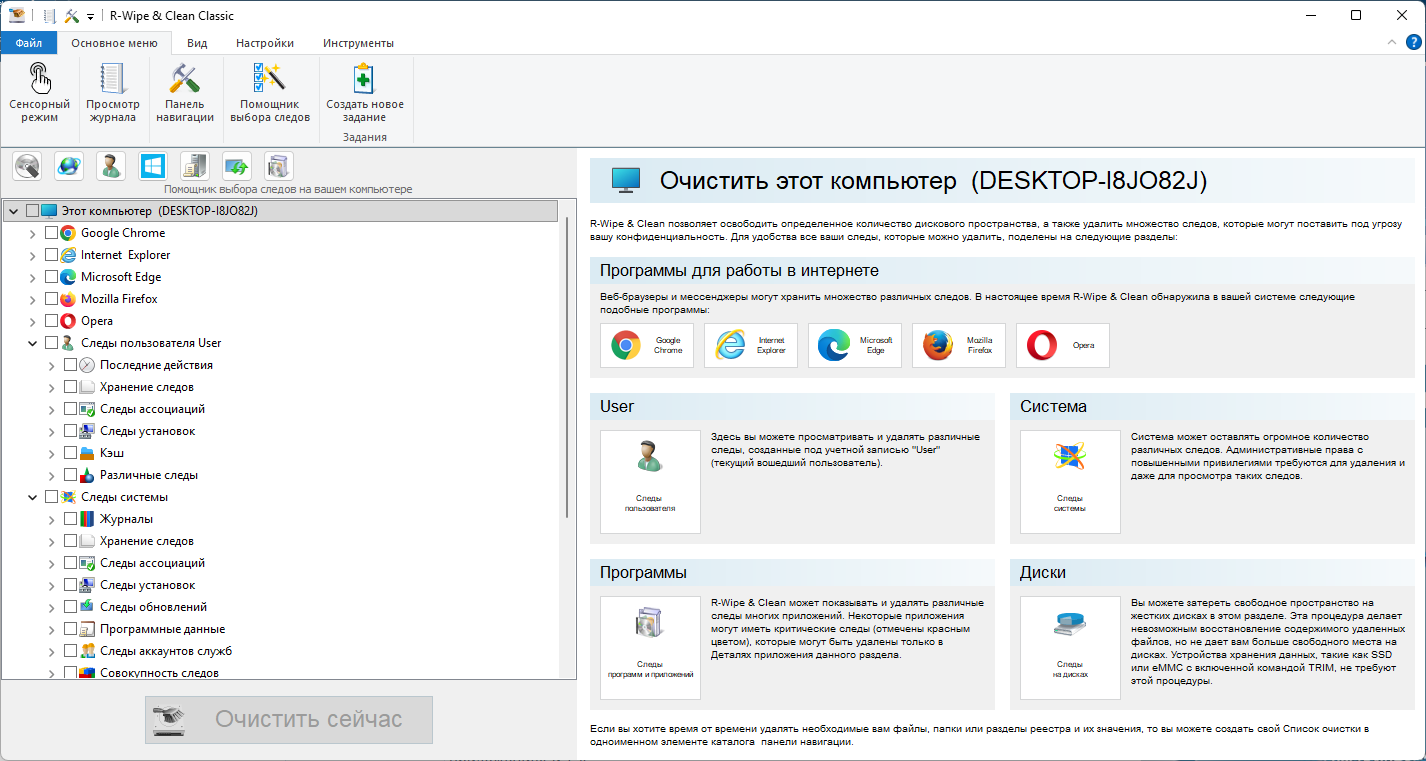
Task: Click the Сенсорный режим ribbon icon
Action: 39,90
